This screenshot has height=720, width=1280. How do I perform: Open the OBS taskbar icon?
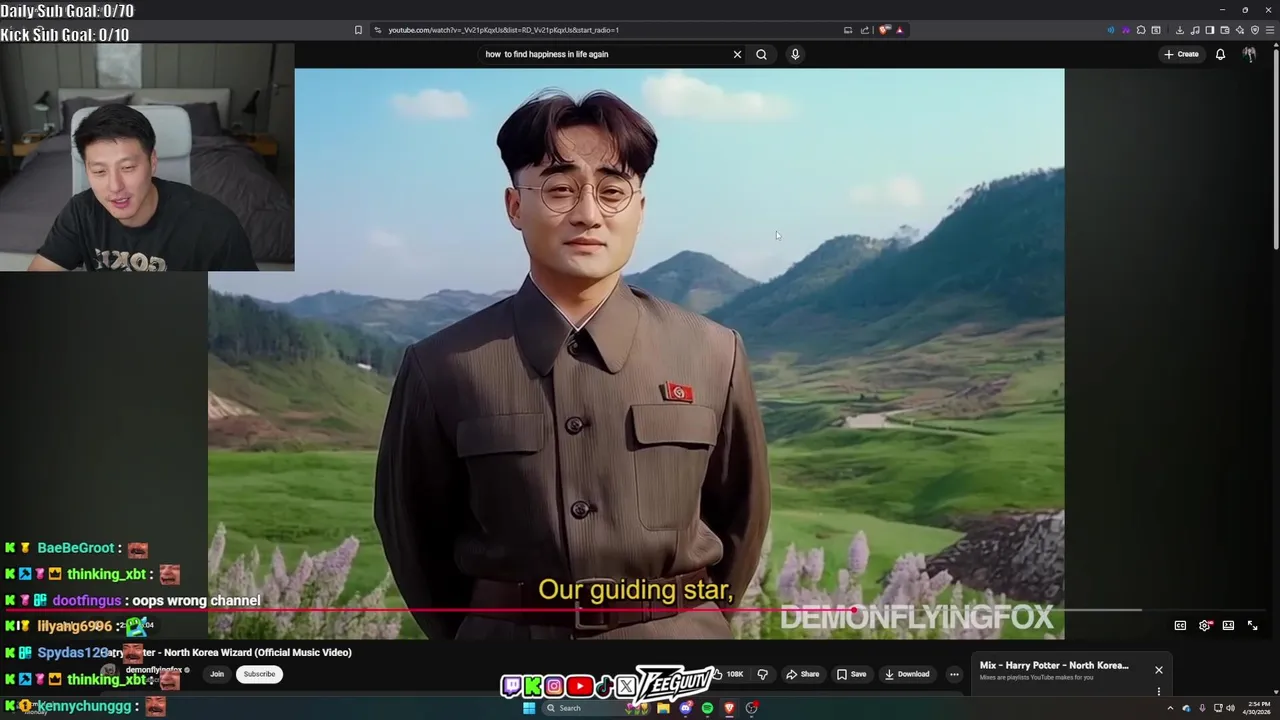coord(751,708)
